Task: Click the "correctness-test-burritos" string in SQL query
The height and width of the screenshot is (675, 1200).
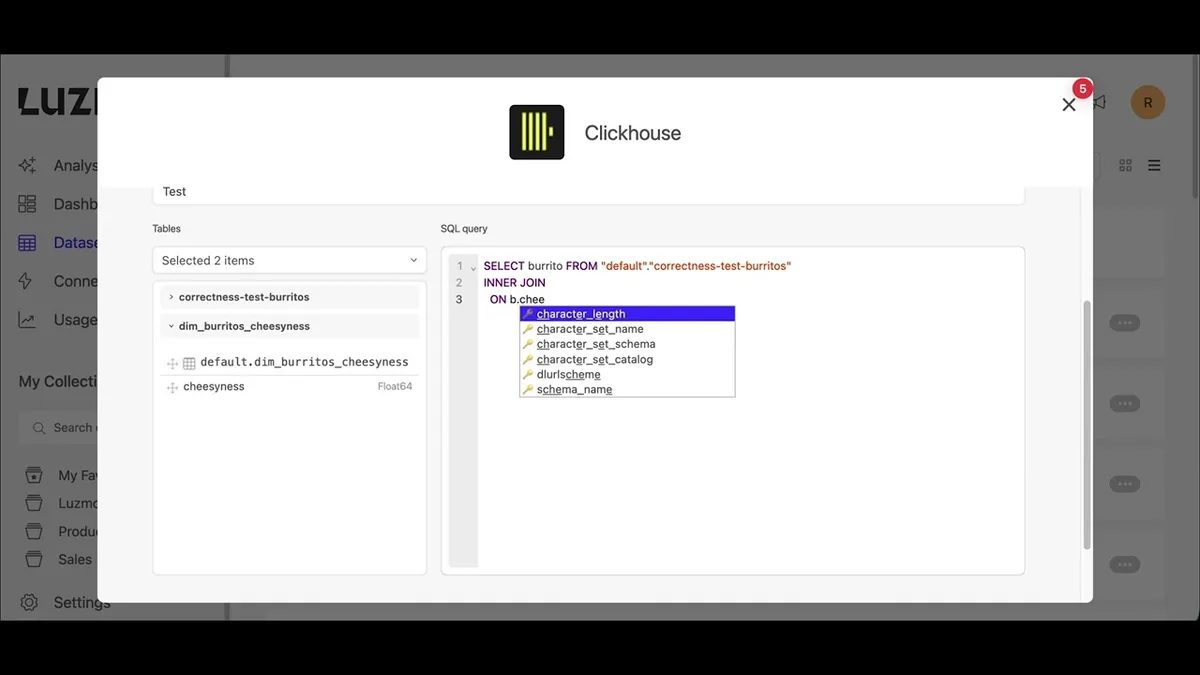Action: tap(721, 266)
